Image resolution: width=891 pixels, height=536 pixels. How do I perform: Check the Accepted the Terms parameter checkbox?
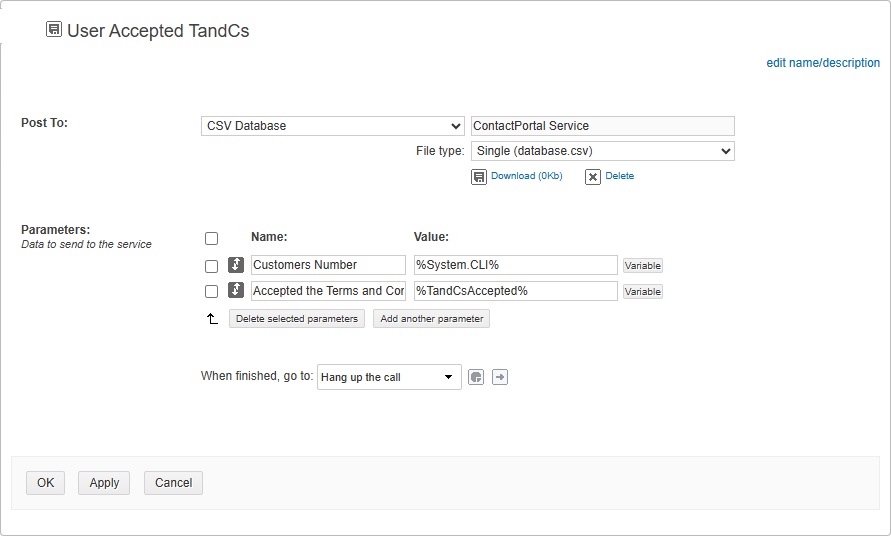(x=211, y=292)
